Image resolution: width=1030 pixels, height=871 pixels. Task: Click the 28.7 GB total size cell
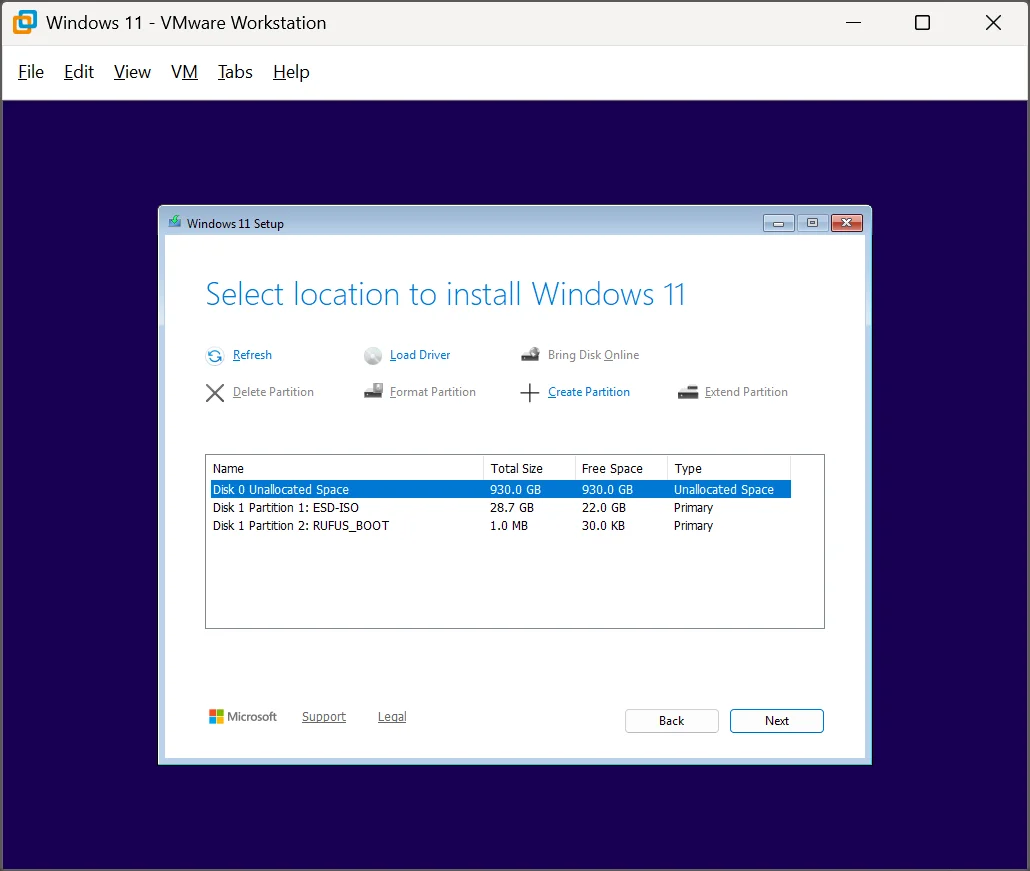tap(512, 508)
